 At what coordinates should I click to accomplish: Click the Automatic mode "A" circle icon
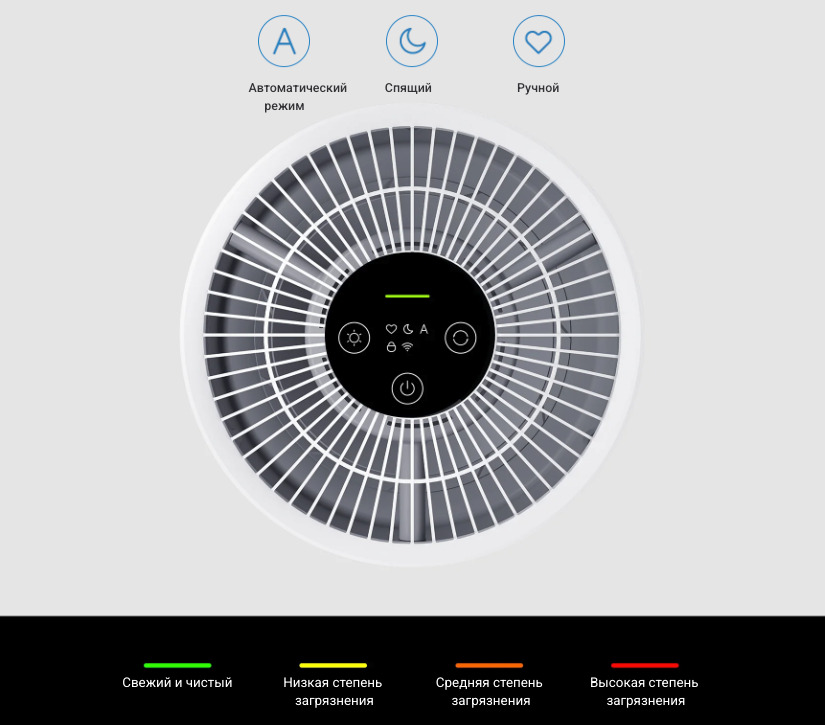284,42
